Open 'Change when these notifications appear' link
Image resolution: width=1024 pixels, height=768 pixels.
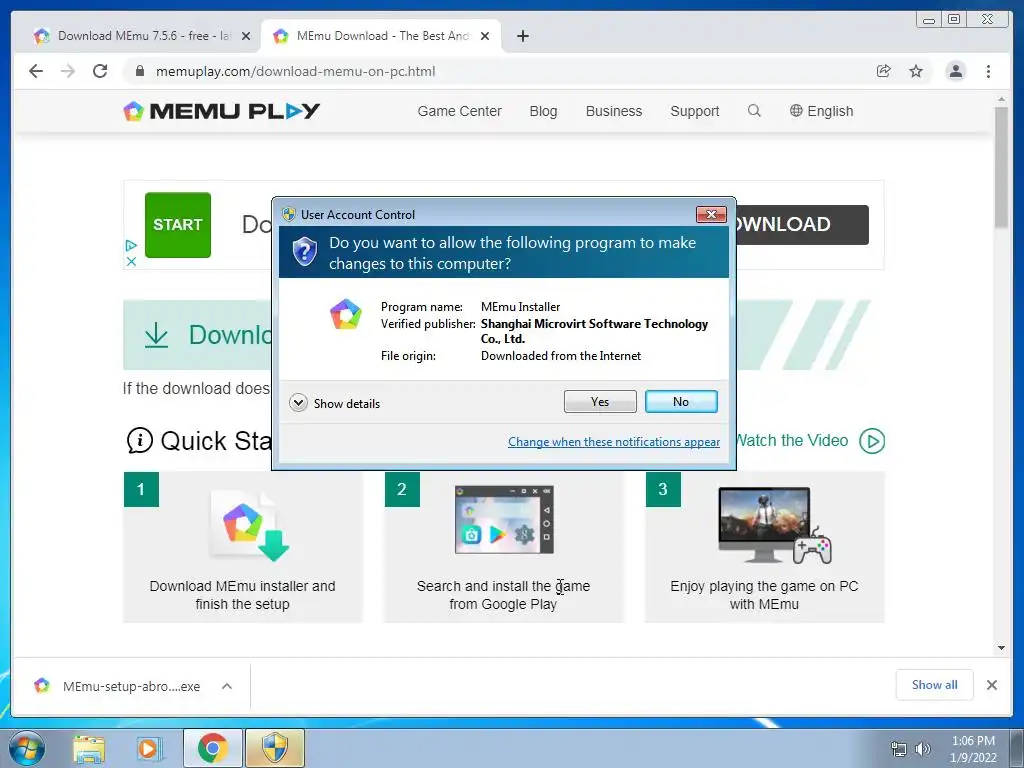(x=614, y=442)
